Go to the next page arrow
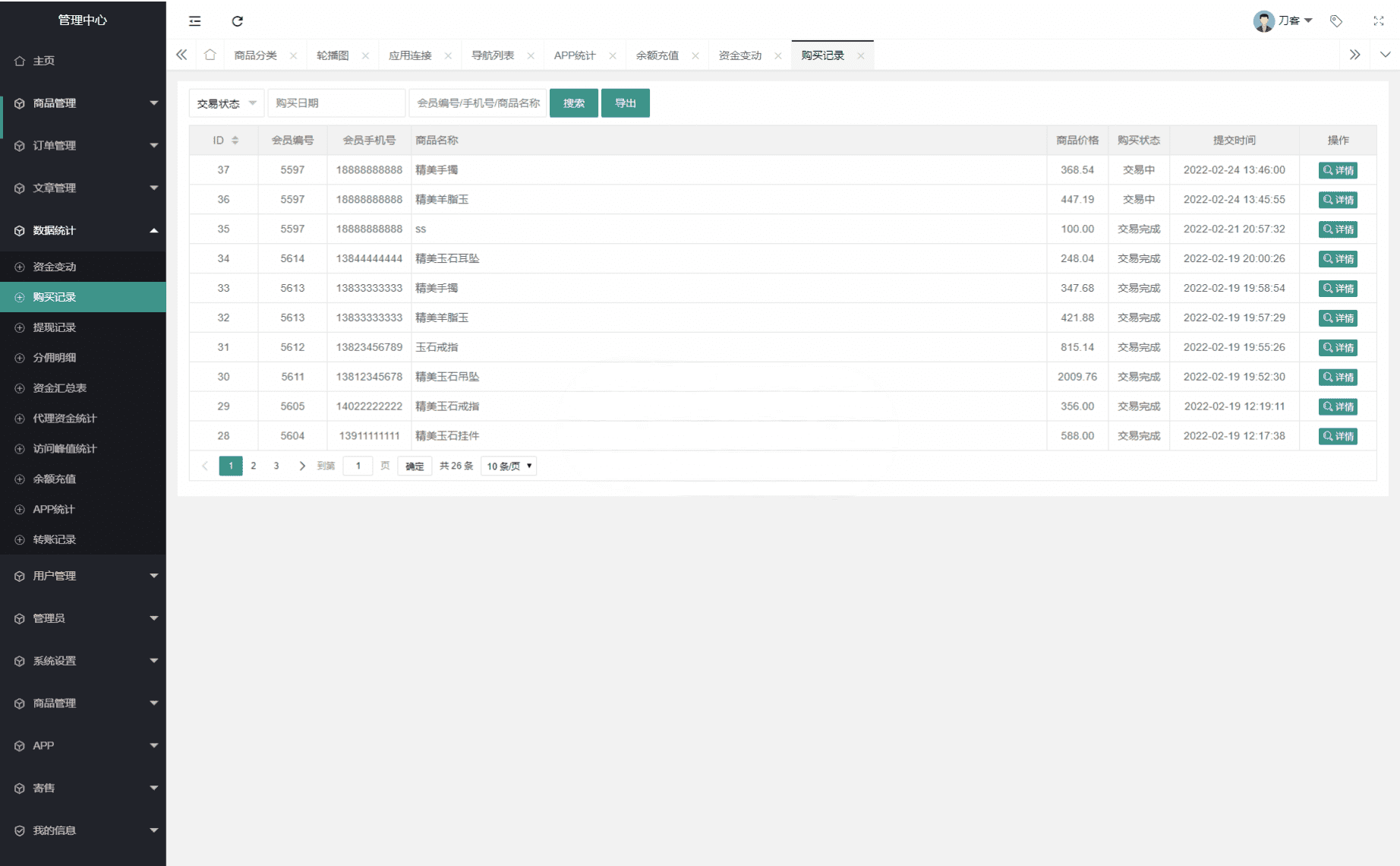This screenshot has width=1400, height=866. [x=302, y=466]
